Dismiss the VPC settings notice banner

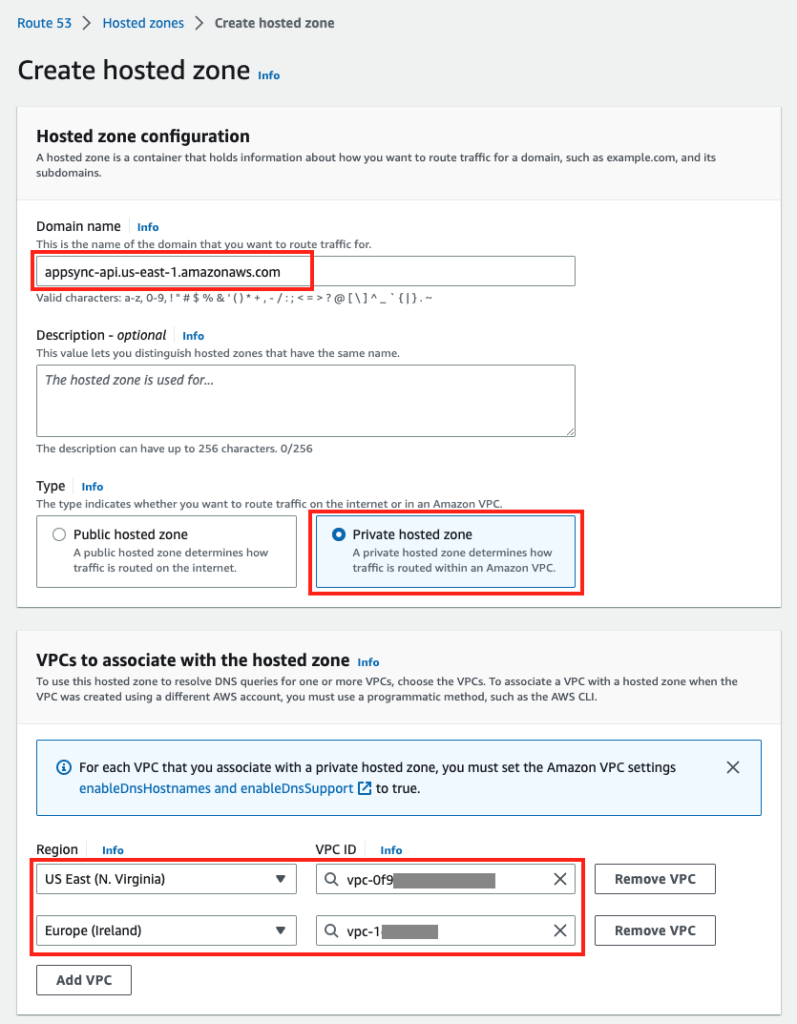(x=733, y=767)
